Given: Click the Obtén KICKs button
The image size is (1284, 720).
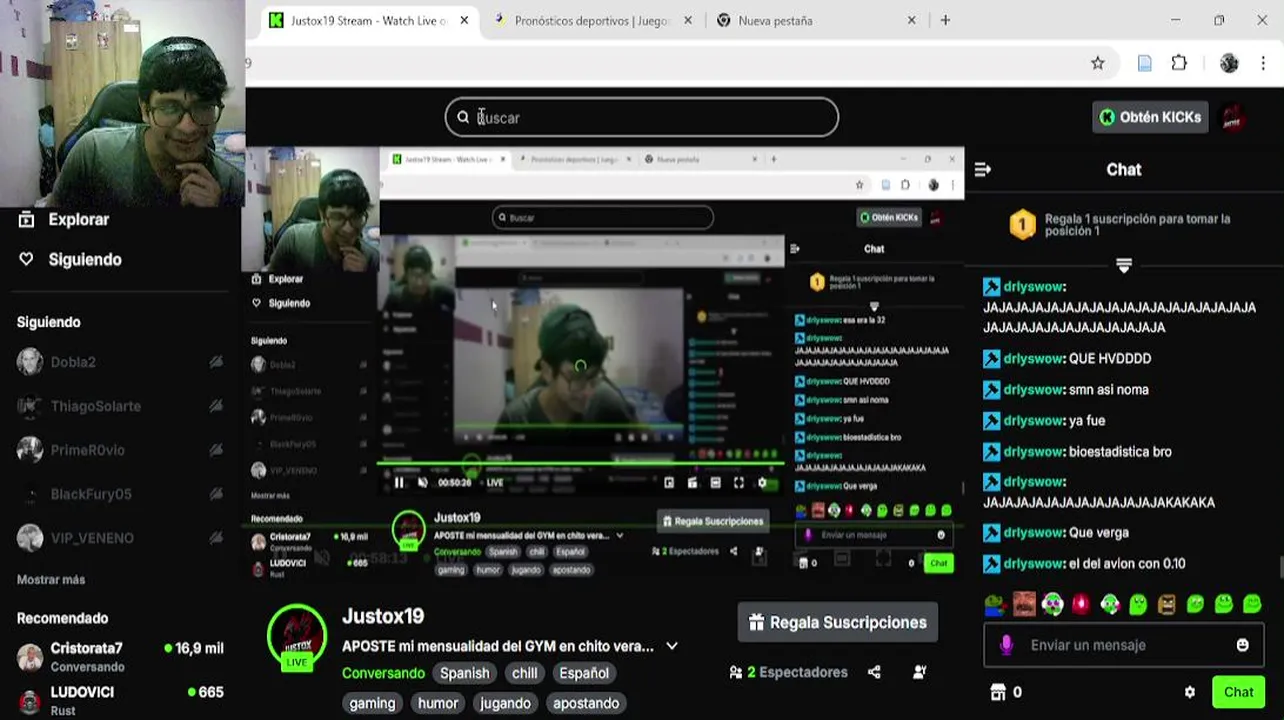Looking at the screenshot, I should tap(1150, 117).
